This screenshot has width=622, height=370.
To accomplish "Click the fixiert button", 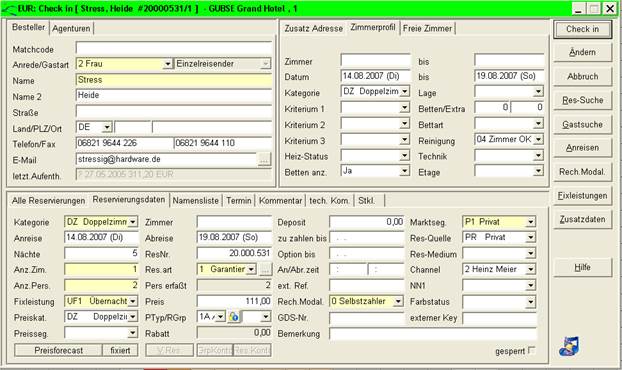I will point(120,350).
